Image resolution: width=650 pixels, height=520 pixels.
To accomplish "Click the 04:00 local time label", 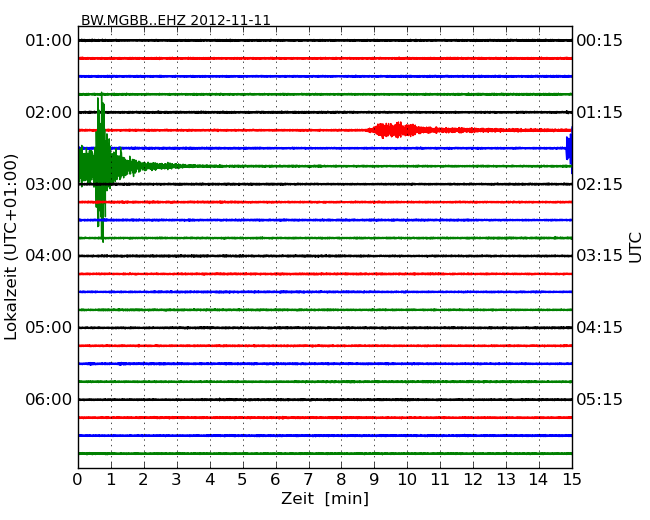I will click(x=49, y=256).
